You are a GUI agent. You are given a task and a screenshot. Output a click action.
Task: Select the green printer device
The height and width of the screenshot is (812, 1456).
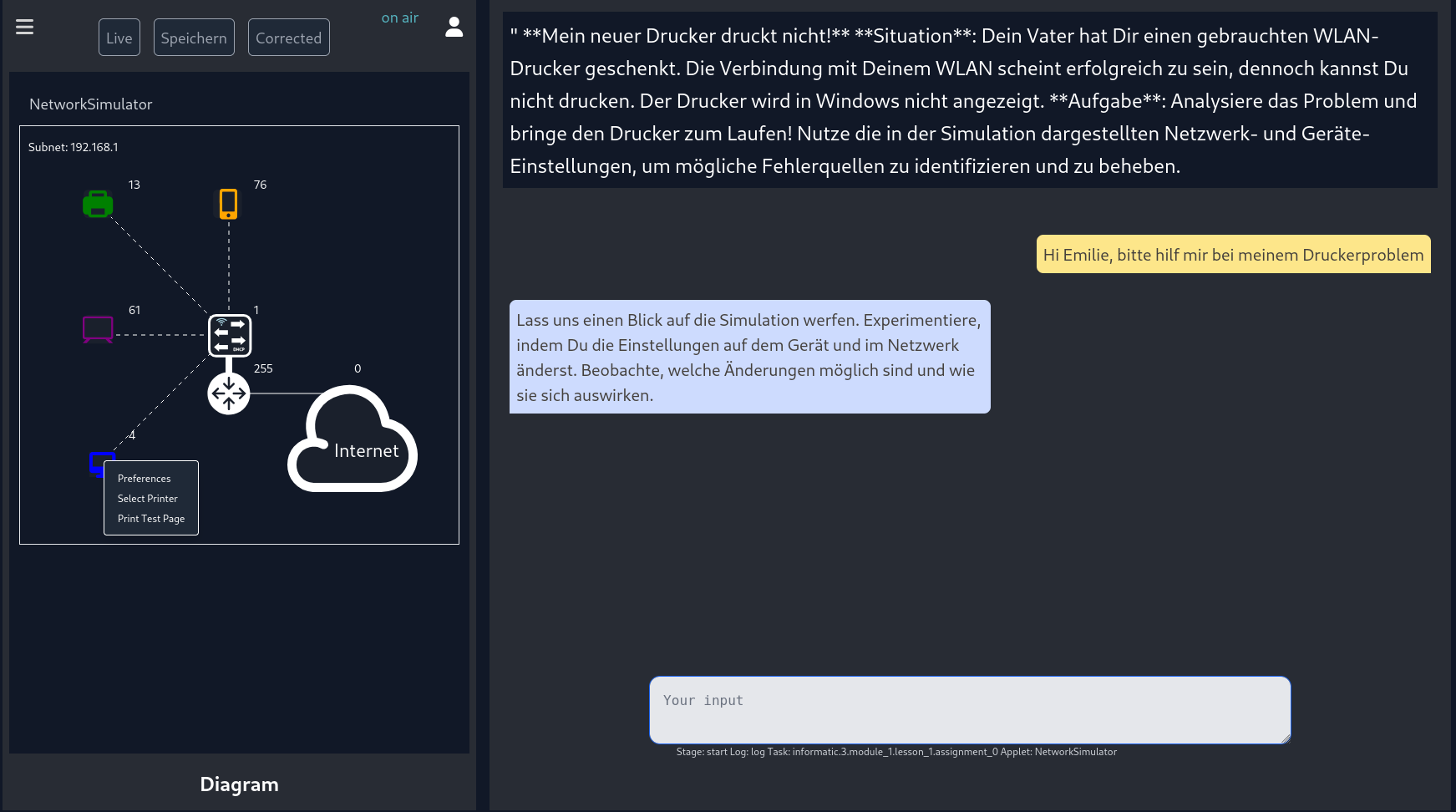click(x=98, y=204)
